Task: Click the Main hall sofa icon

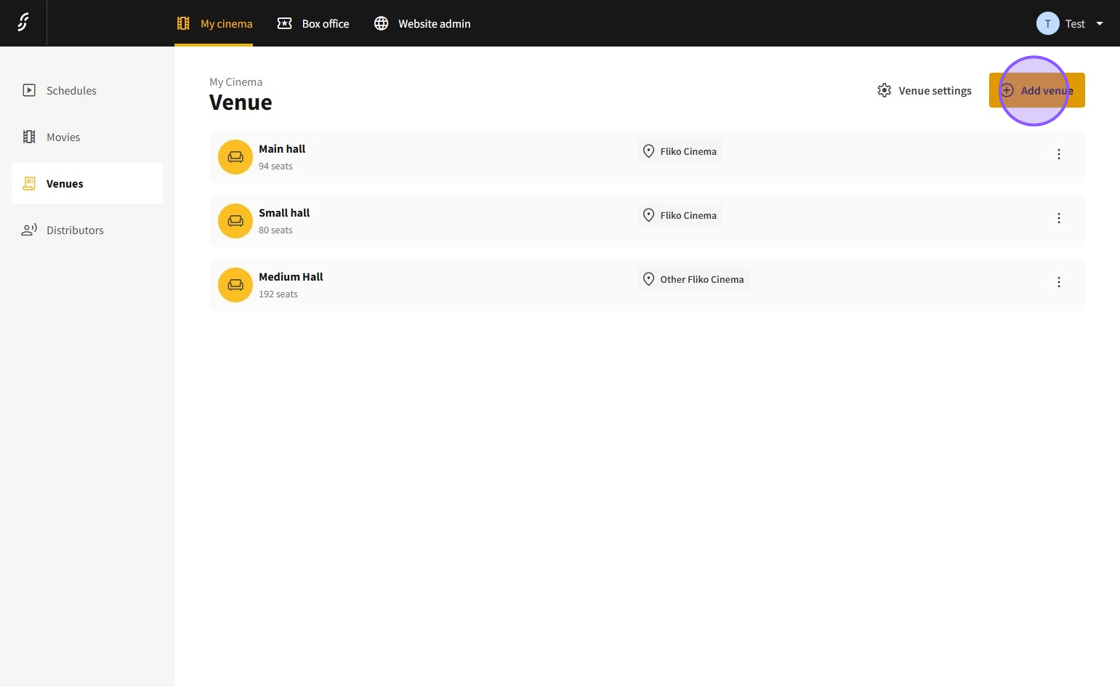Action: [x=235, y=157]
